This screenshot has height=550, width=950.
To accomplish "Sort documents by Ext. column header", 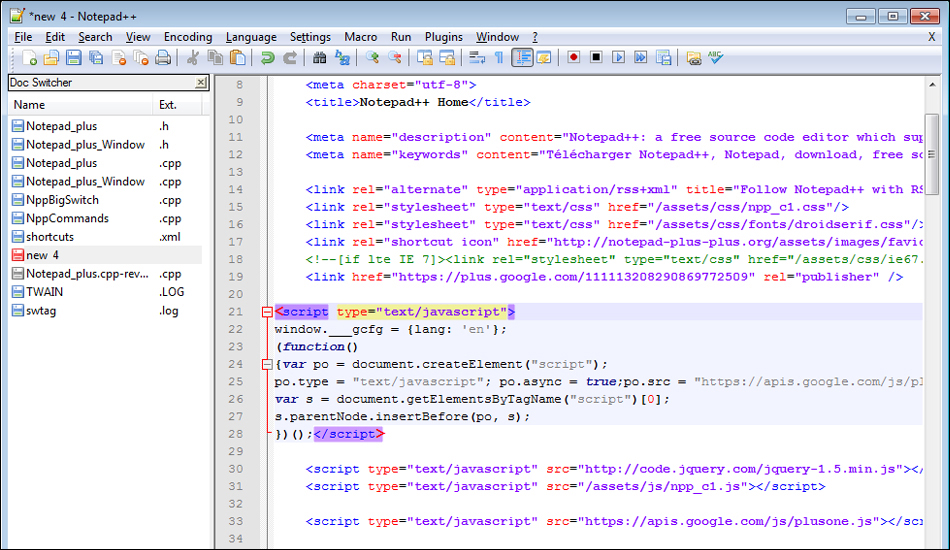I will (177, 105).
